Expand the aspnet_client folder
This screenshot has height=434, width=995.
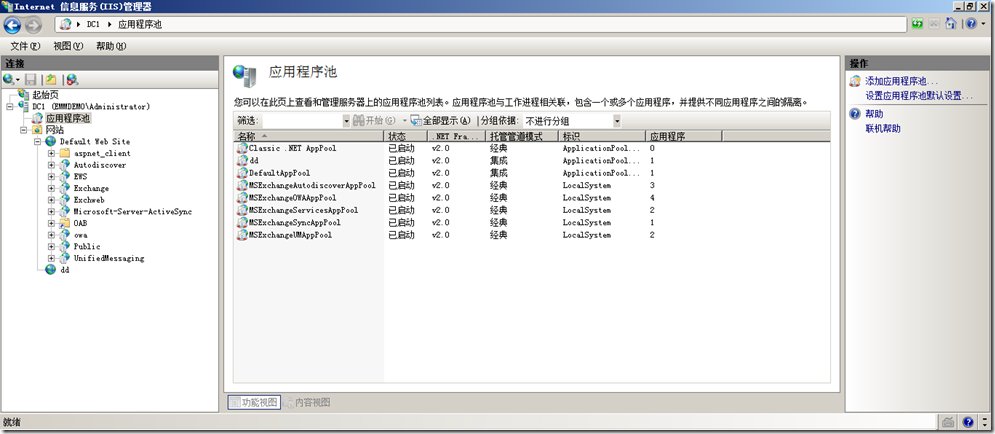point(51,153)
